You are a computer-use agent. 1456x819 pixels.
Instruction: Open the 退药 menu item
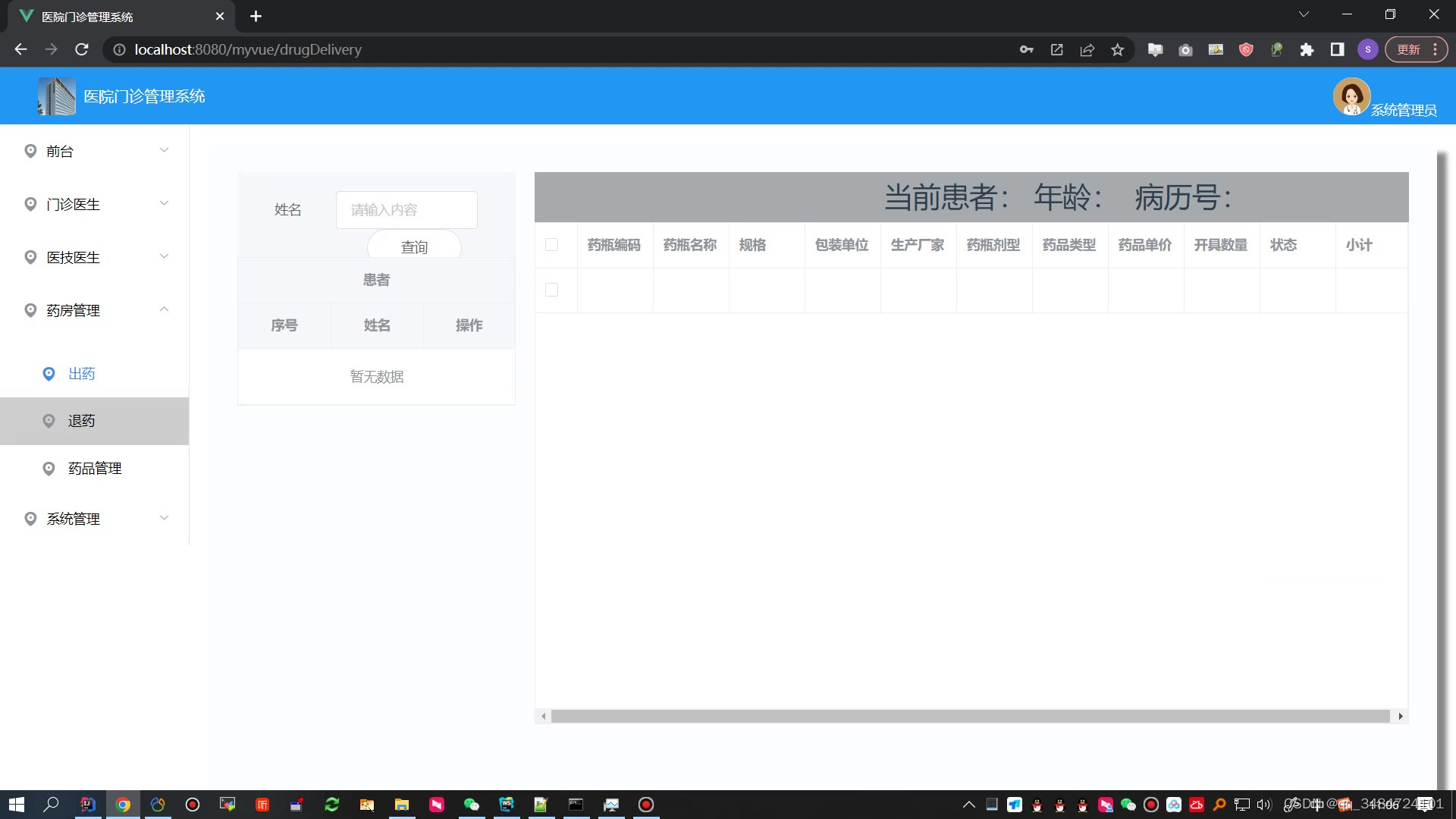click(x=81, y=421)
